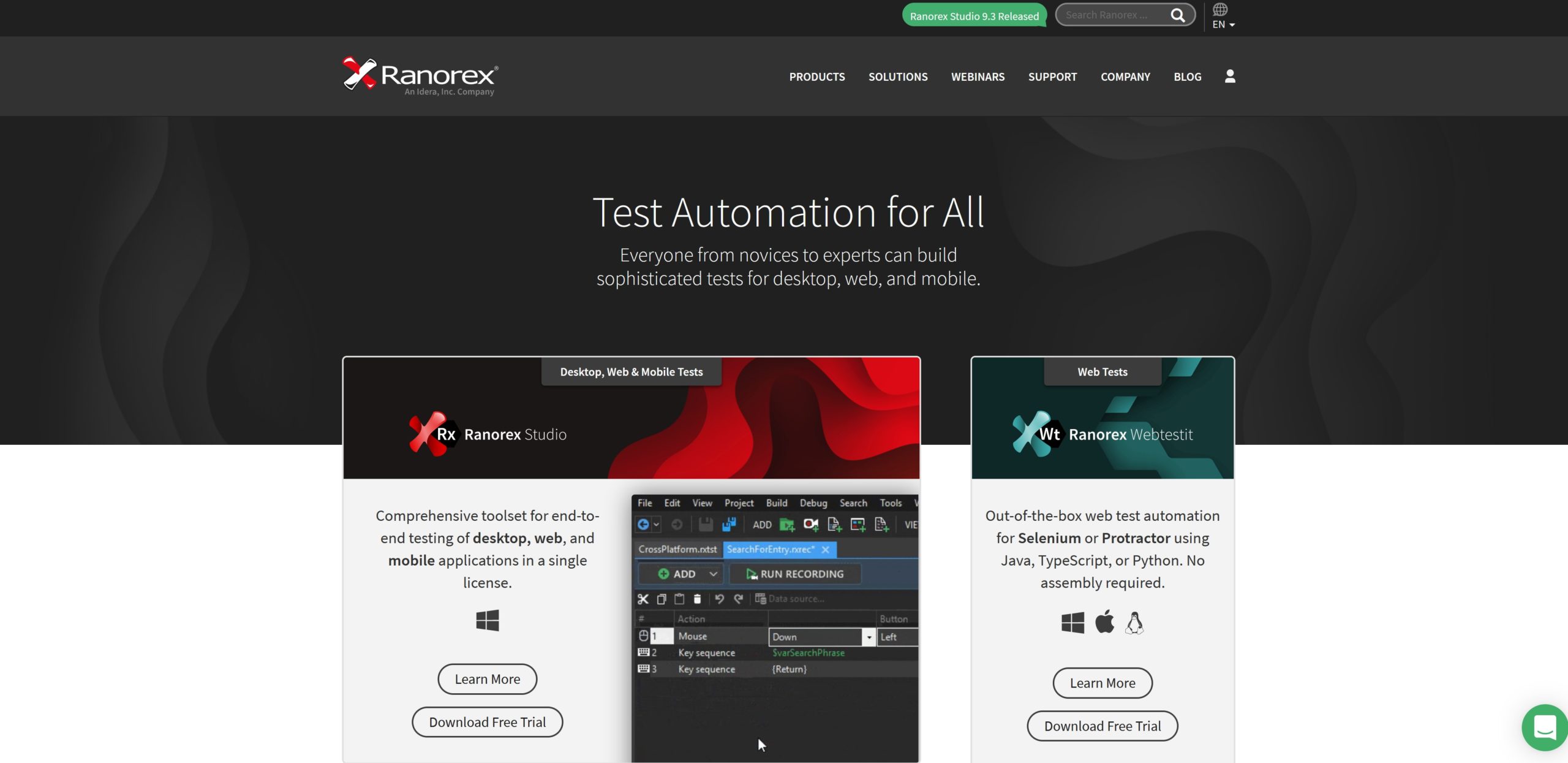Click the Web Tests label
Screen dimensions: 1568x763
pos(1102,372)
